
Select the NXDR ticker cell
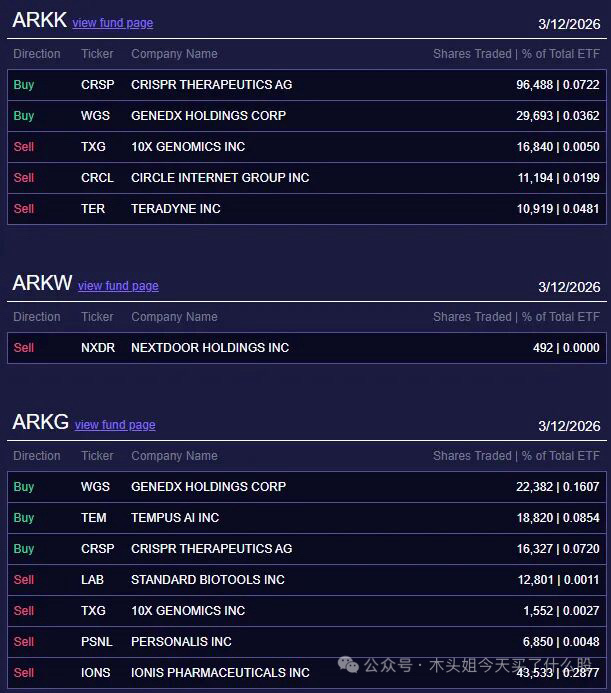click(x=98, y=348)
